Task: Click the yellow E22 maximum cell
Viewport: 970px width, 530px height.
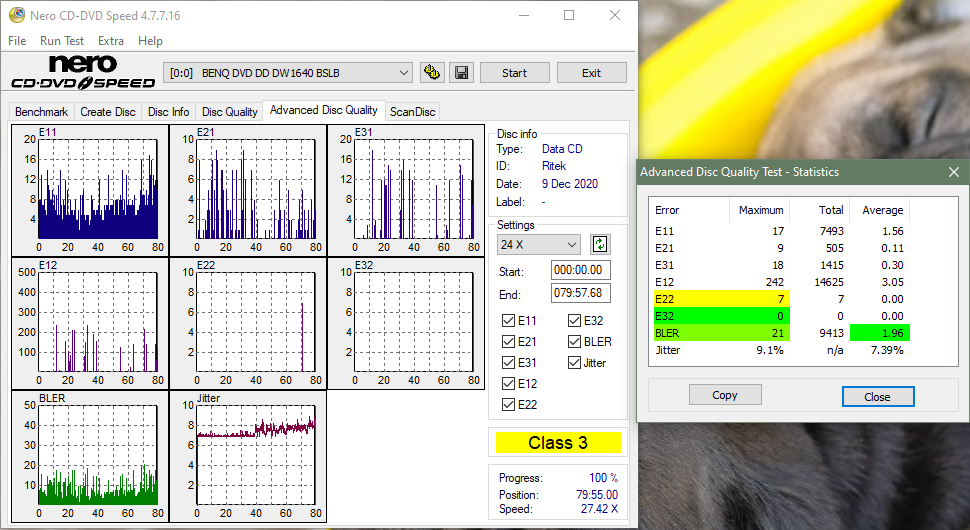Action: tap(758, 299)
